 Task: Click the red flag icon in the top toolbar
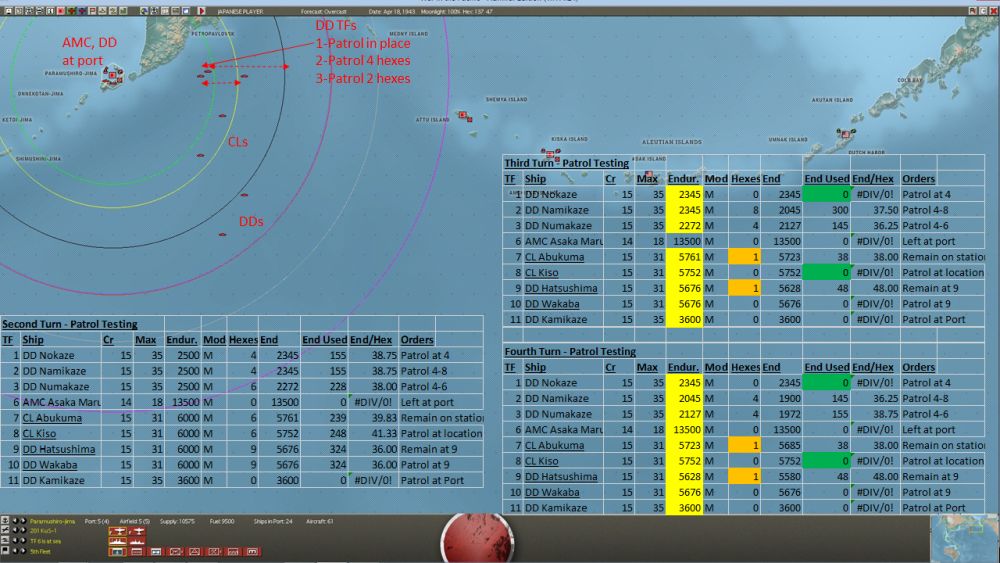[92, 11]
